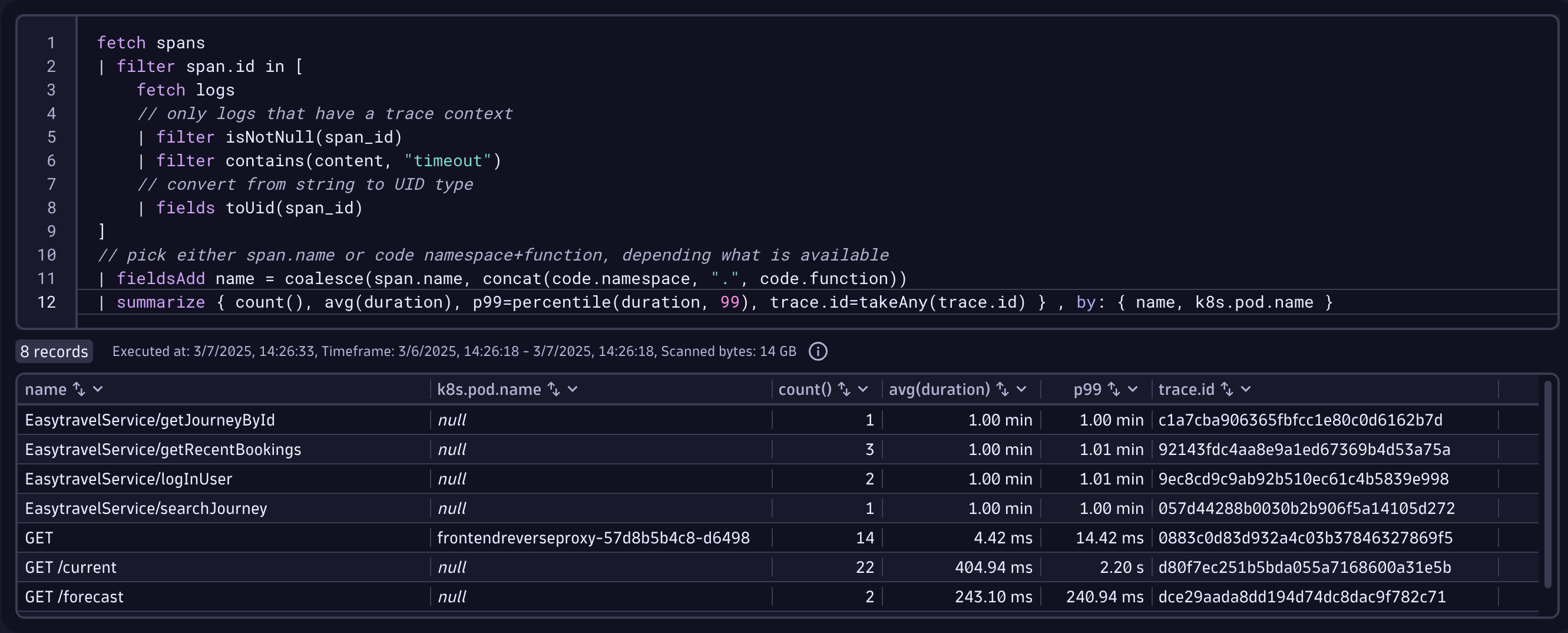Open the trace.id column dropdown
The image size is (1568, 633).
click(x=1245, y=390)
